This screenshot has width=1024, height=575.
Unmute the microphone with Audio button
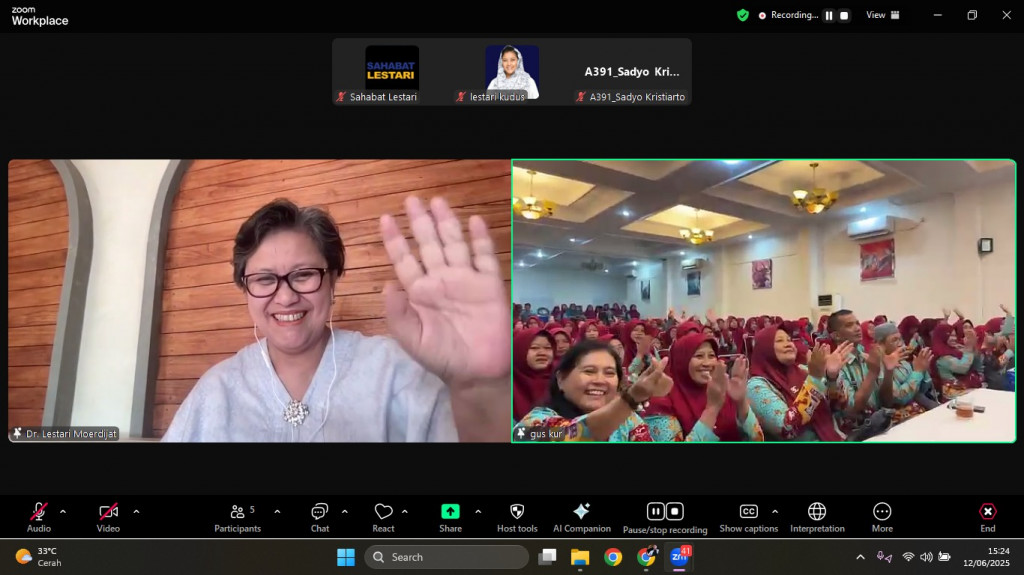pyautogui.click(x=39, y=516)
